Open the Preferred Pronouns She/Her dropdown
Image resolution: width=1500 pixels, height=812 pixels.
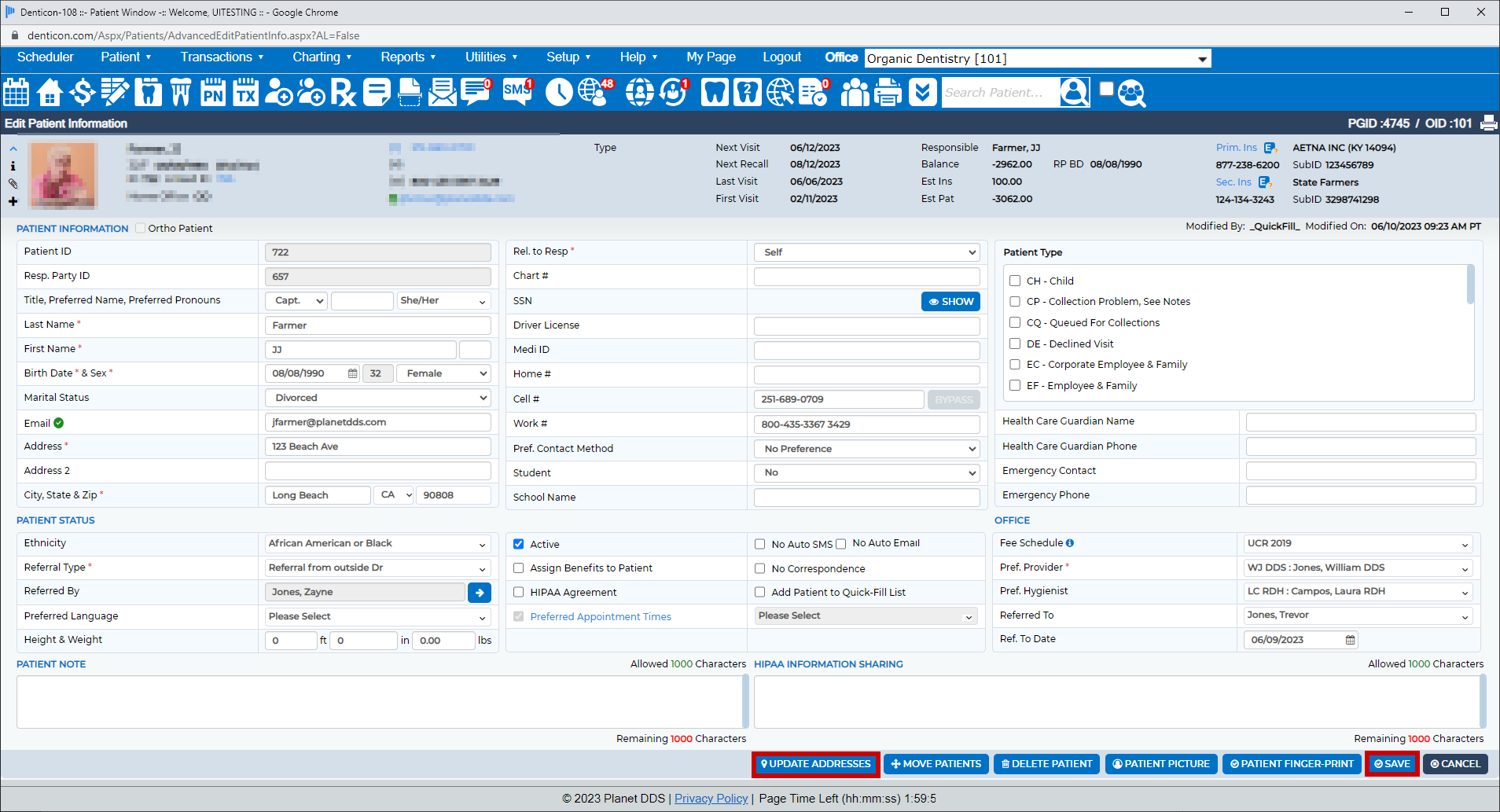pos(443,301)
